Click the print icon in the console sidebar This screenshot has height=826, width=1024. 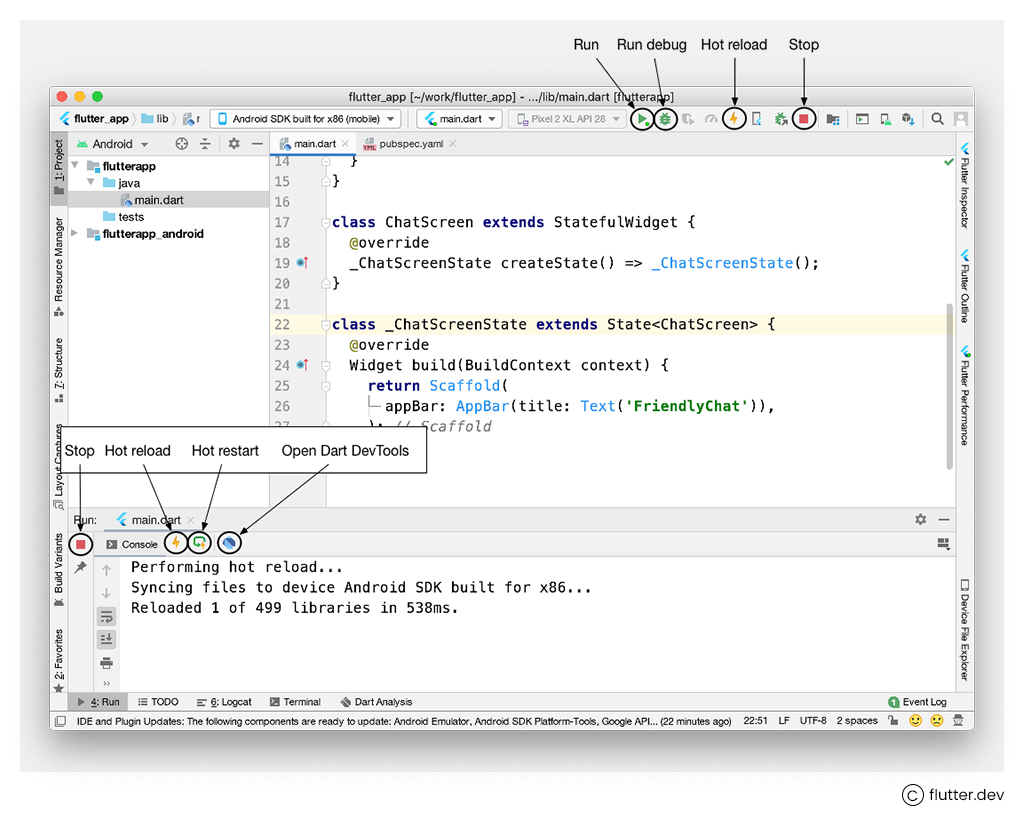(106, 663)
